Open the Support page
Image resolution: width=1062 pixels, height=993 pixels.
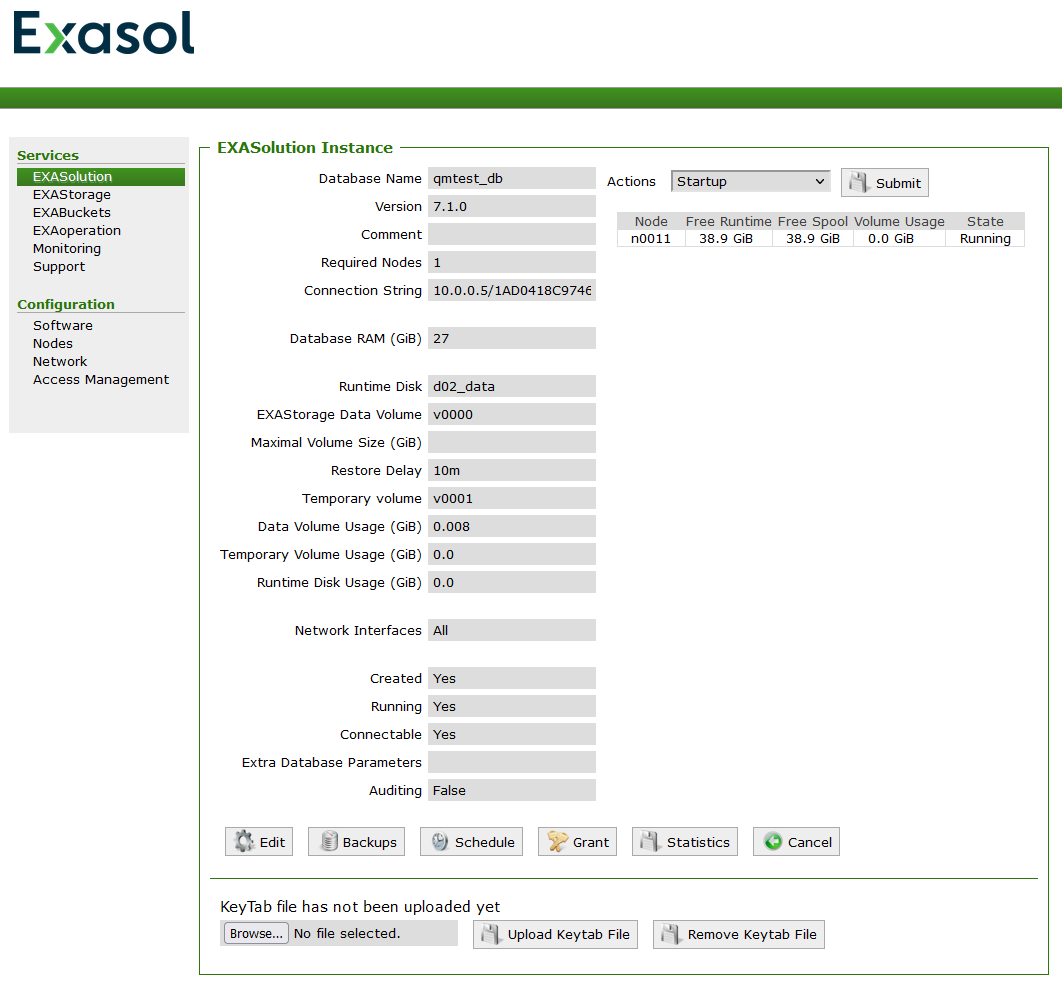(x=58, y=266)
